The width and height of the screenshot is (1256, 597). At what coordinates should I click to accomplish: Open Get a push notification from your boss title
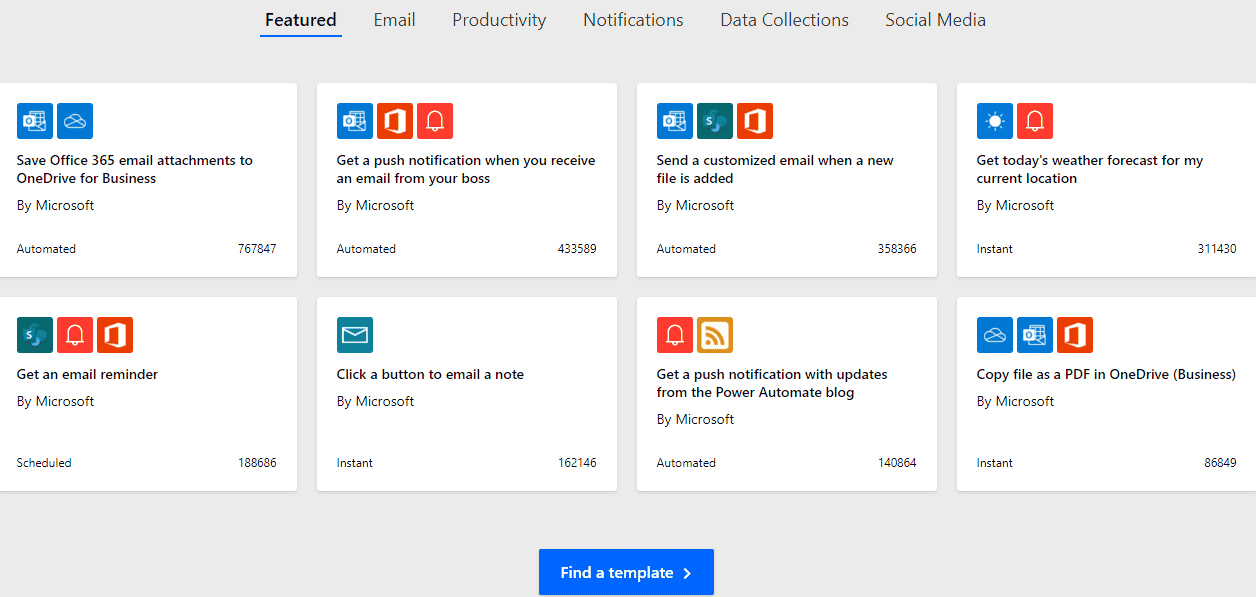pos(466,169)
